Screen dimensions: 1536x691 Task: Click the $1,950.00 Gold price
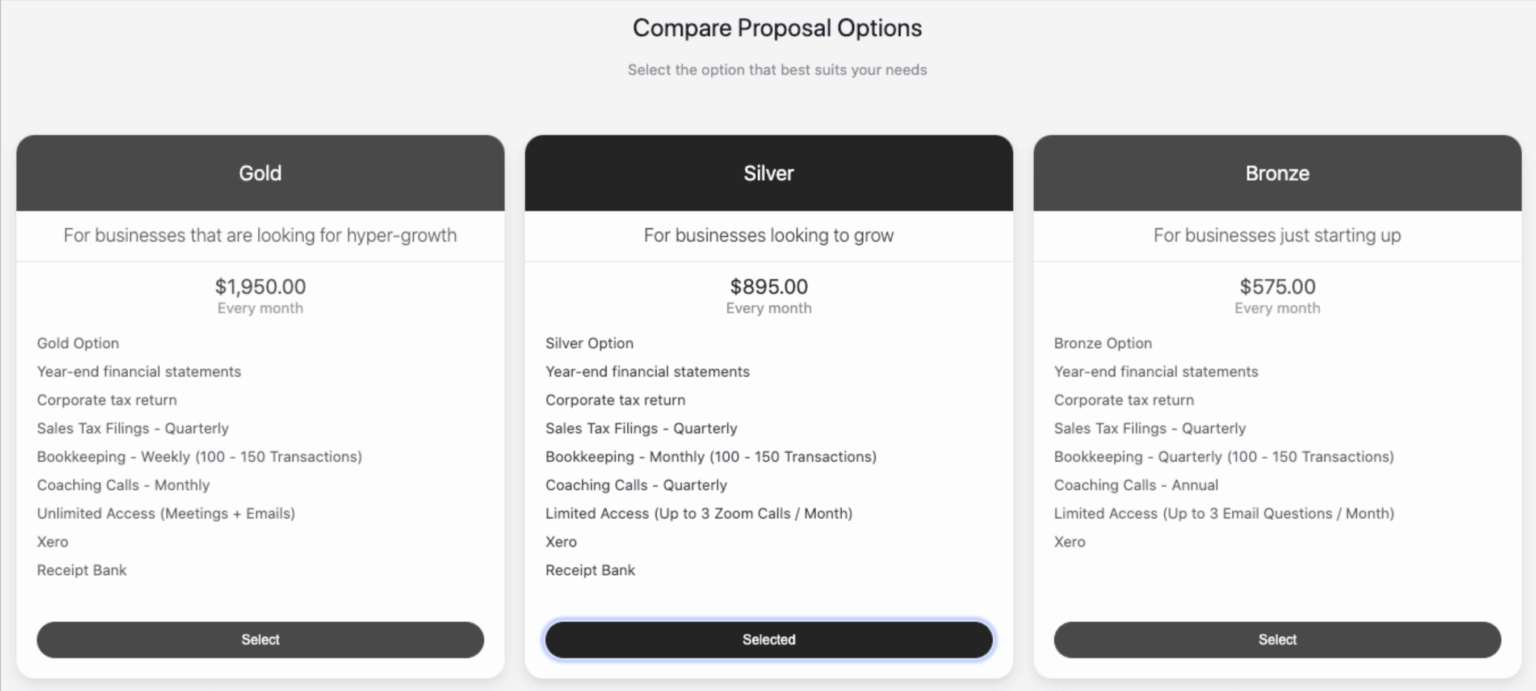[260, 287]
